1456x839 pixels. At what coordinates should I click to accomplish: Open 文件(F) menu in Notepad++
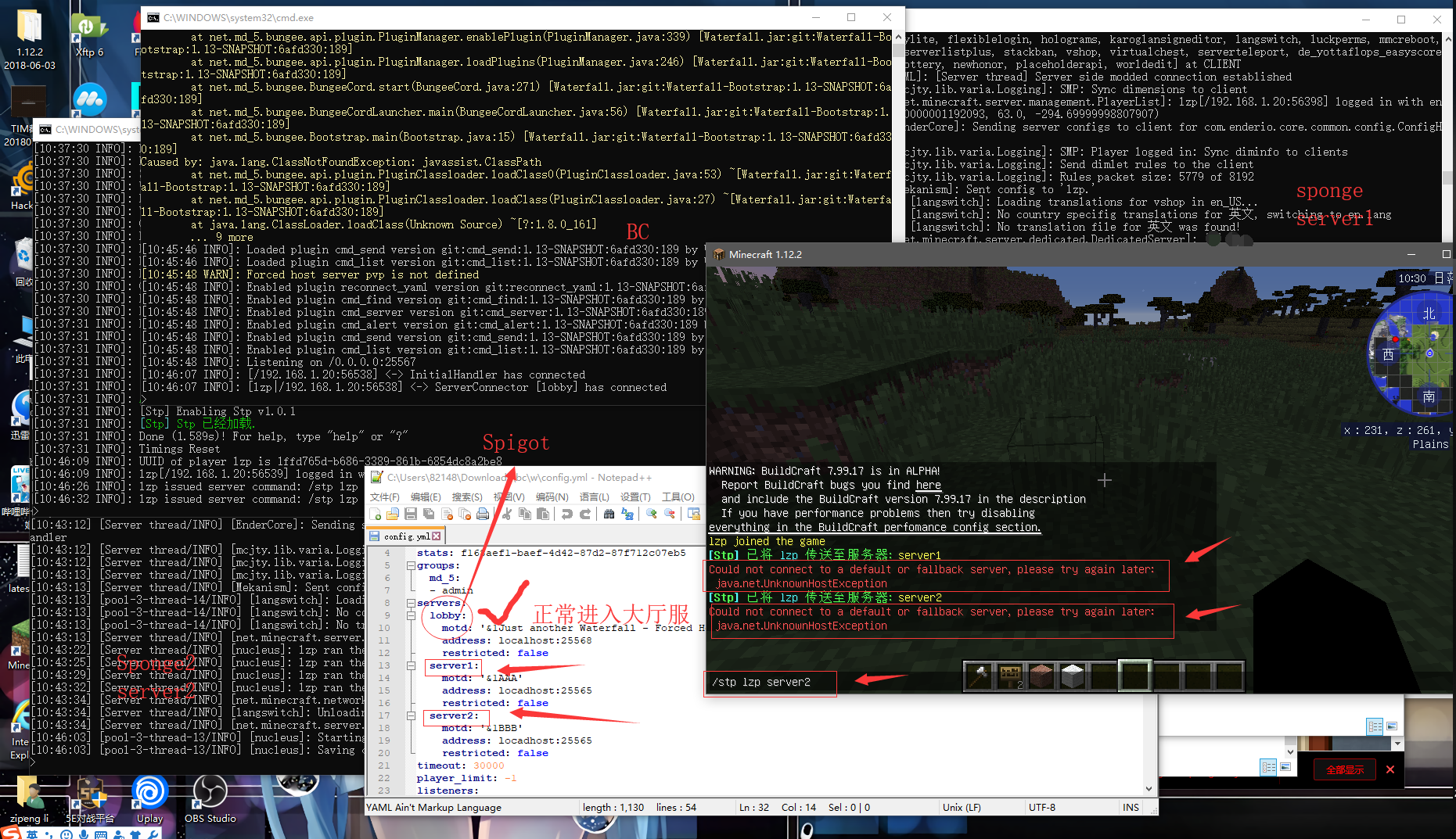click(x=384, y=497)
